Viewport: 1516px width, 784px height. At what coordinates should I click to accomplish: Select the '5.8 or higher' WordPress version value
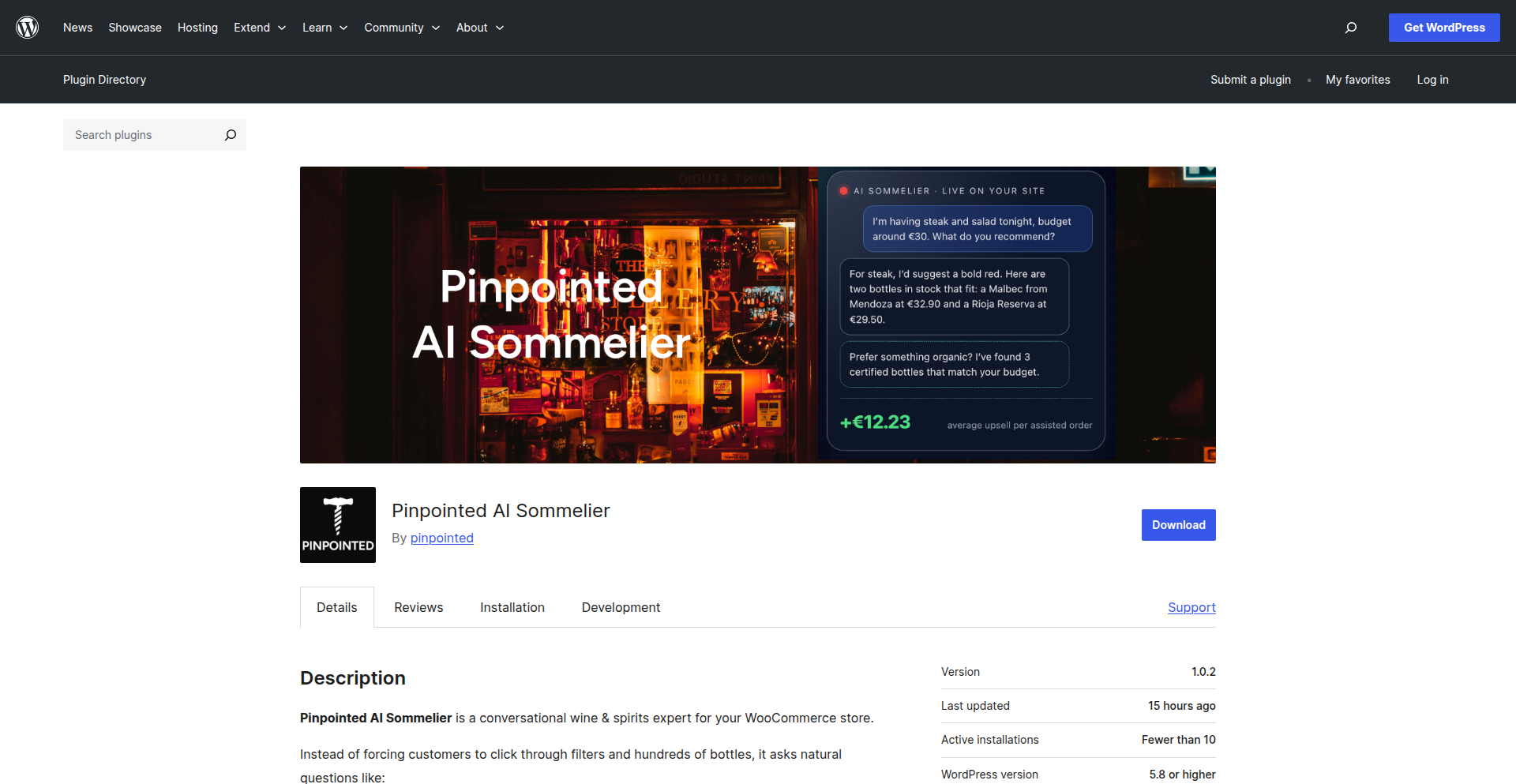(x=1183, y=775)
